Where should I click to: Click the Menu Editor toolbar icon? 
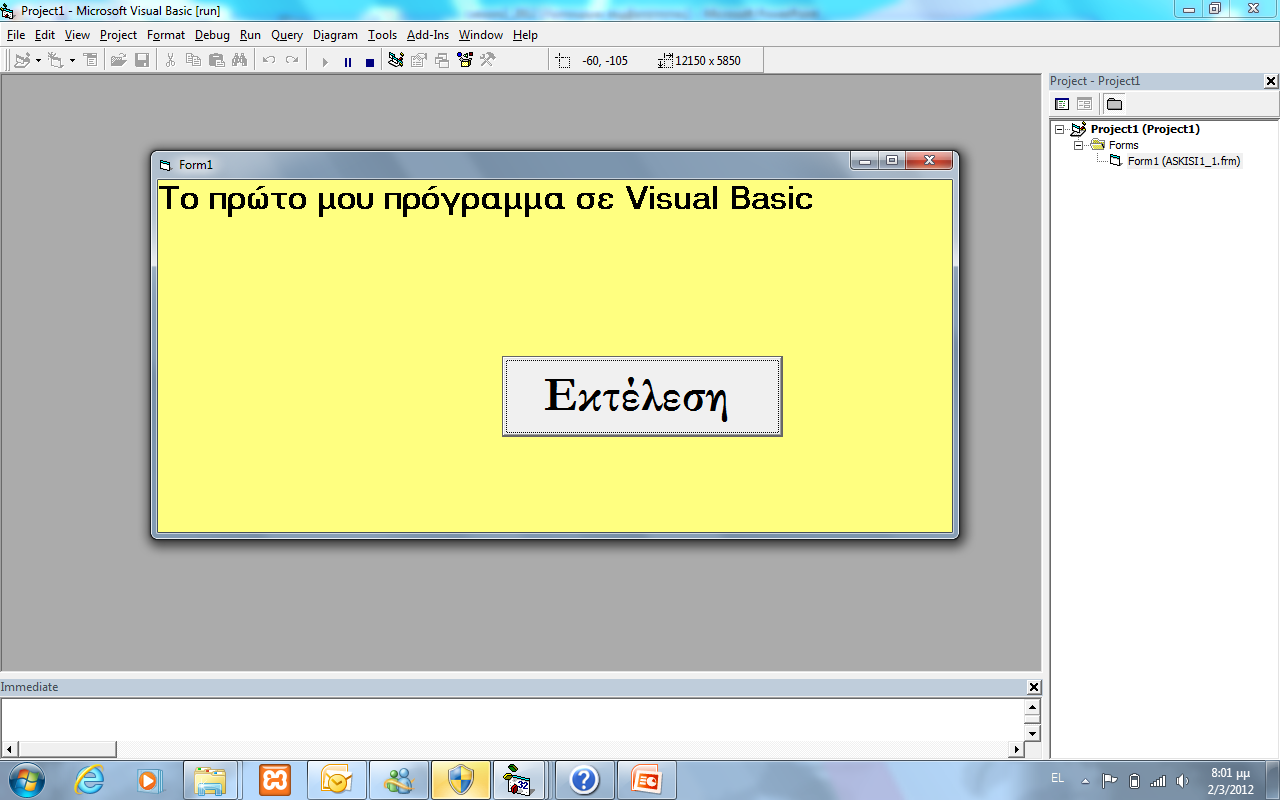pyautogui.click(x=90, y=60)
